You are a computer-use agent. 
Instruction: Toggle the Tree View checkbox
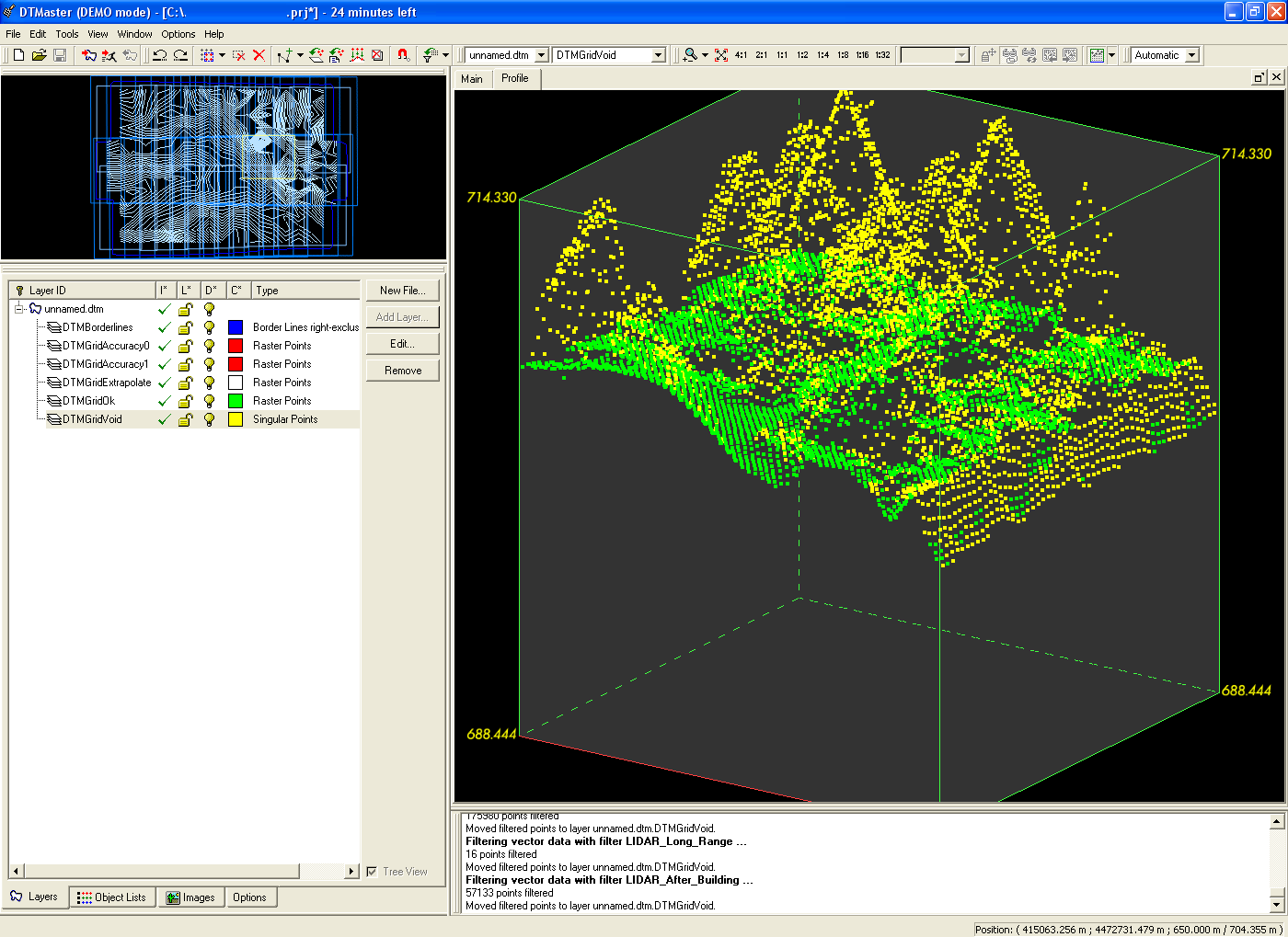[x=372, y=872]
